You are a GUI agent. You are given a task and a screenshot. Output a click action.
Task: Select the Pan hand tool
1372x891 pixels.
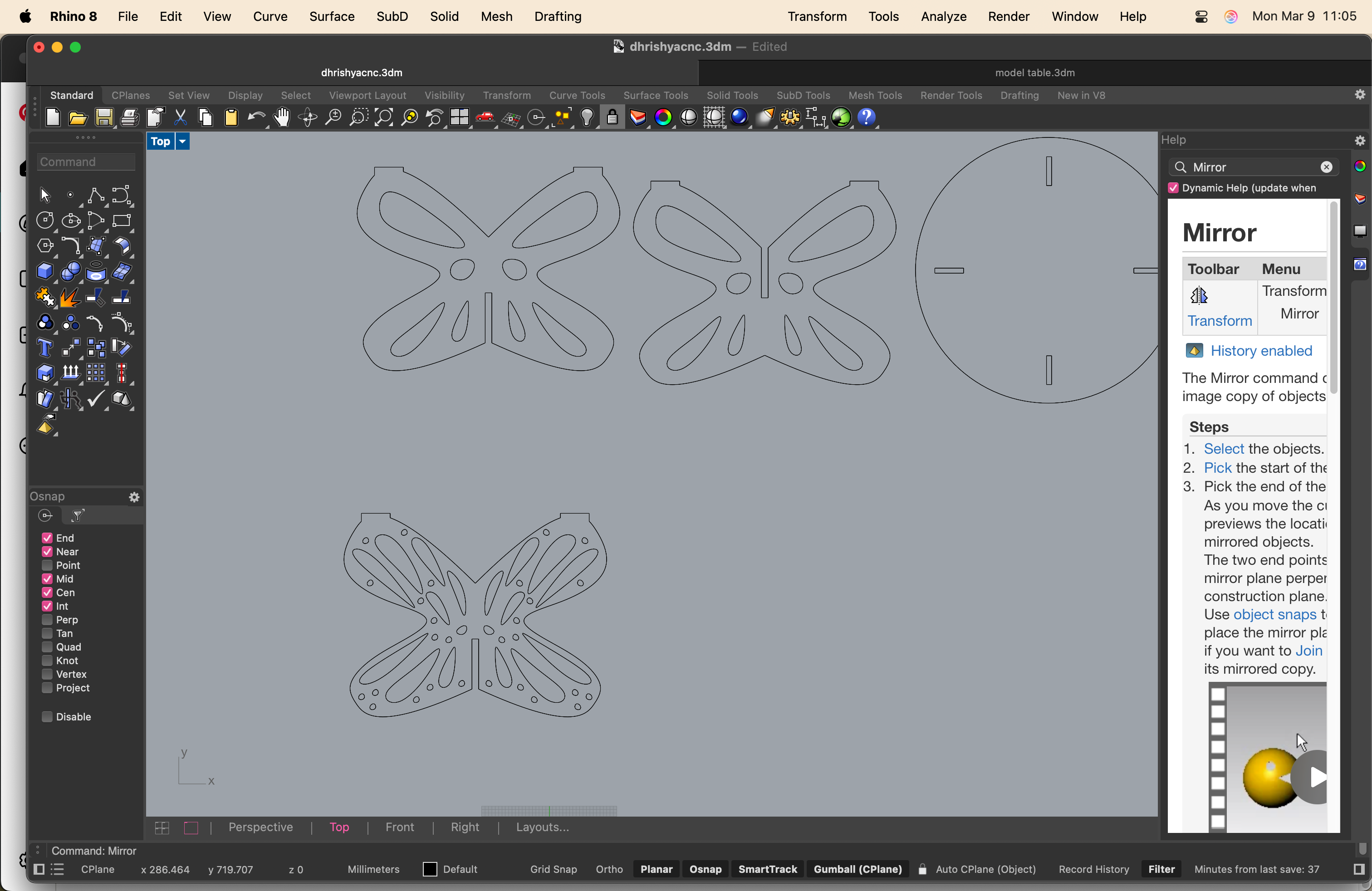pyautogui.click(x=282, y=117)
